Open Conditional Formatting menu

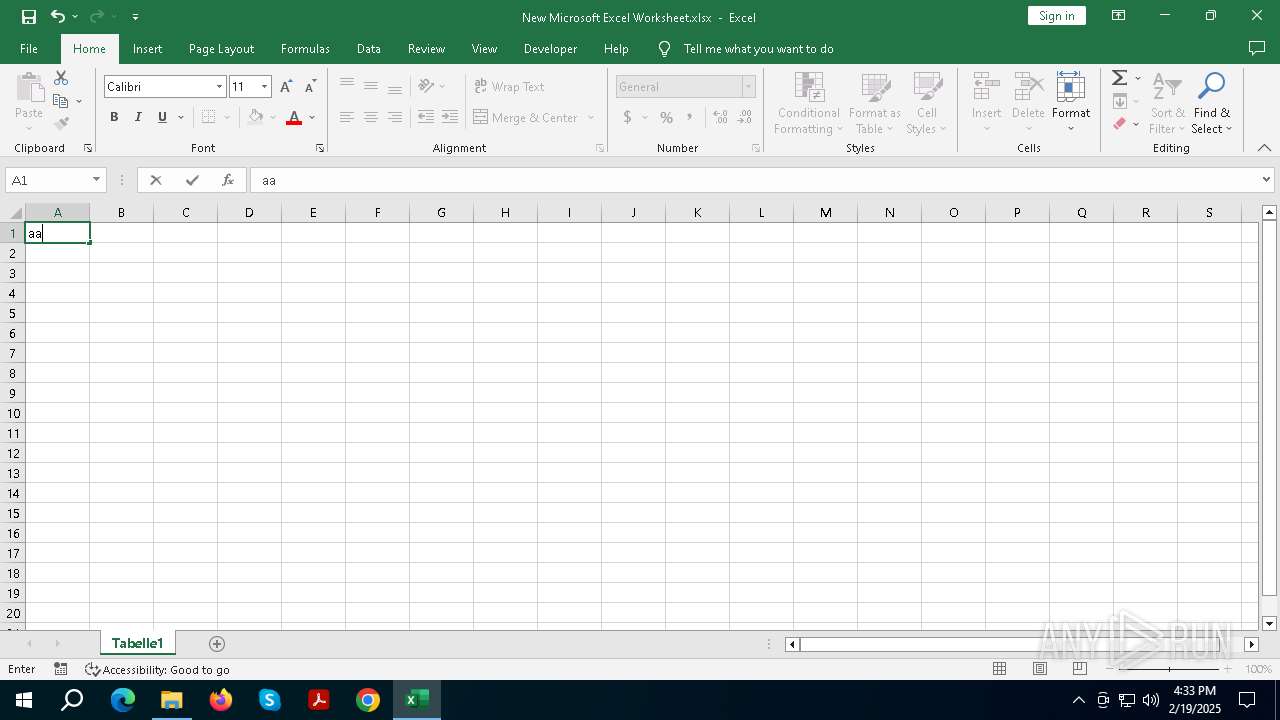pos(808,102)
